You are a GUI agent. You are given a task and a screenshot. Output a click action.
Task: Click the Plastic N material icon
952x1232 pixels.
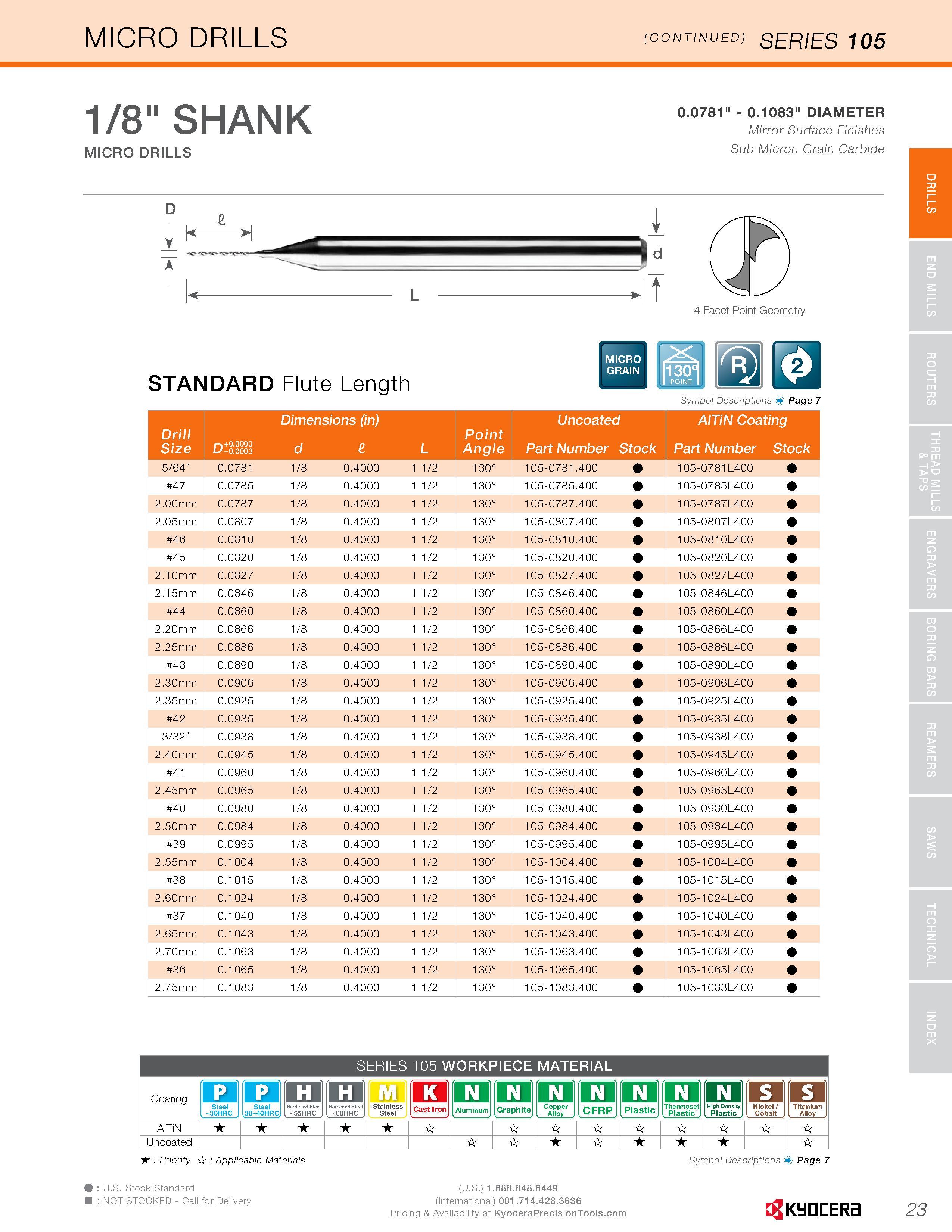click(640, 1098)
